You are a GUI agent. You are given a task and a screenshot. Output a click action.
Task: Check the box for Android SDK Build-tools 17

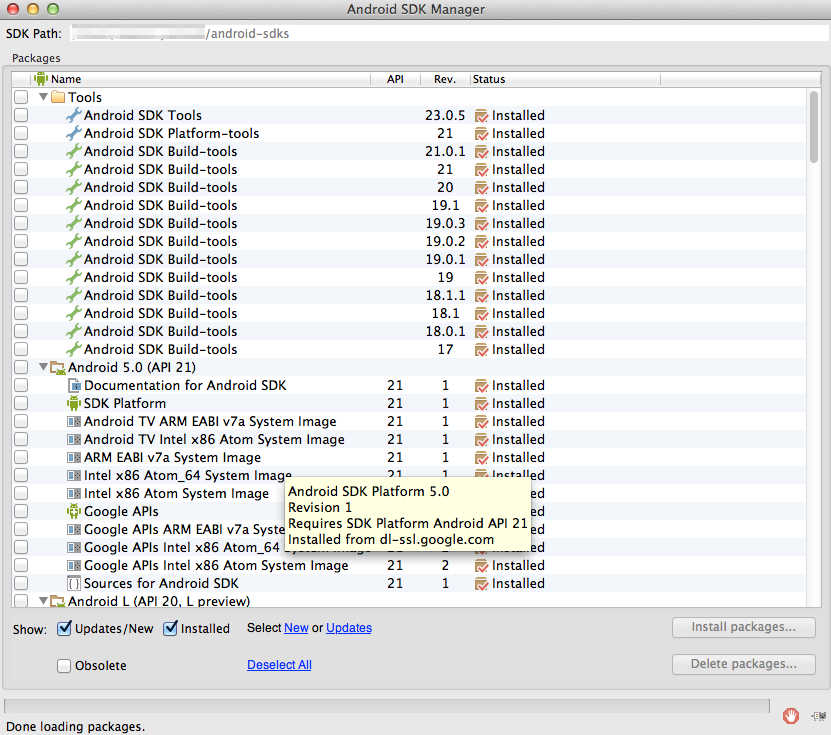[21, 349]
